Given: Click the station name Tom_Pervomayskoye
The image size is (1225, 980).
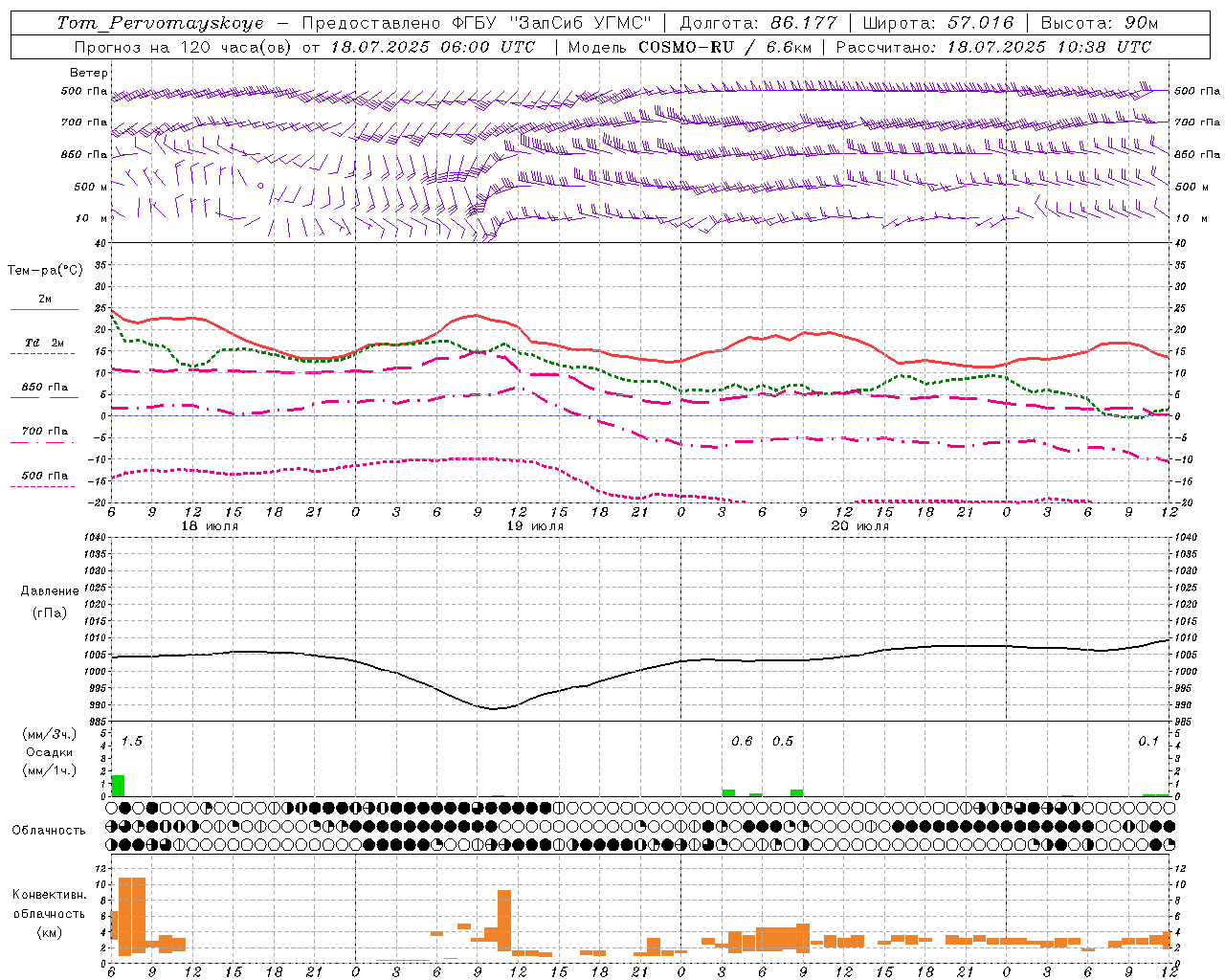Looking at the screenshot, I should coord(160,23).
